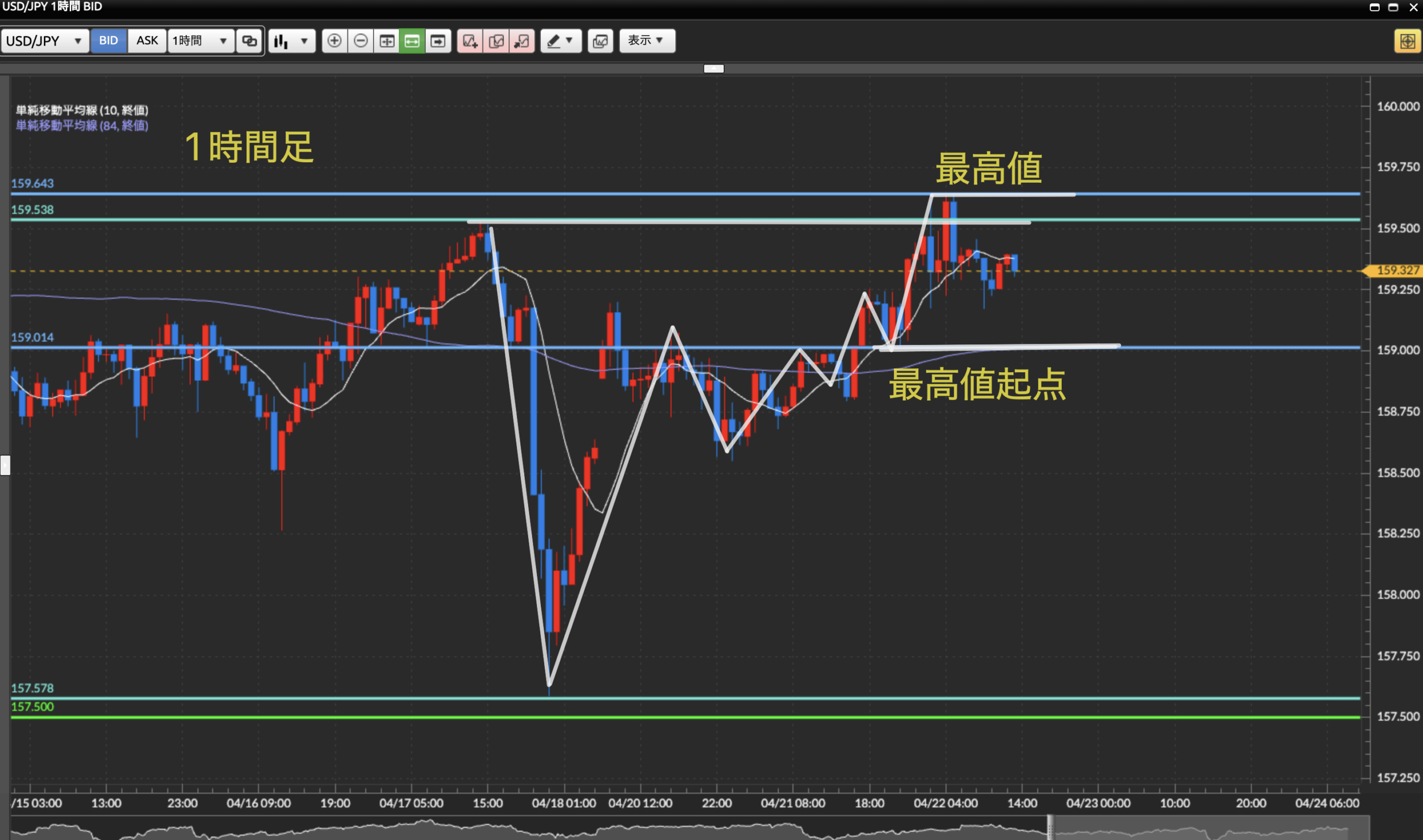Click the yellow crosshair icon at top right
Screen dimensions: 1423x840
pos(1407,41)
